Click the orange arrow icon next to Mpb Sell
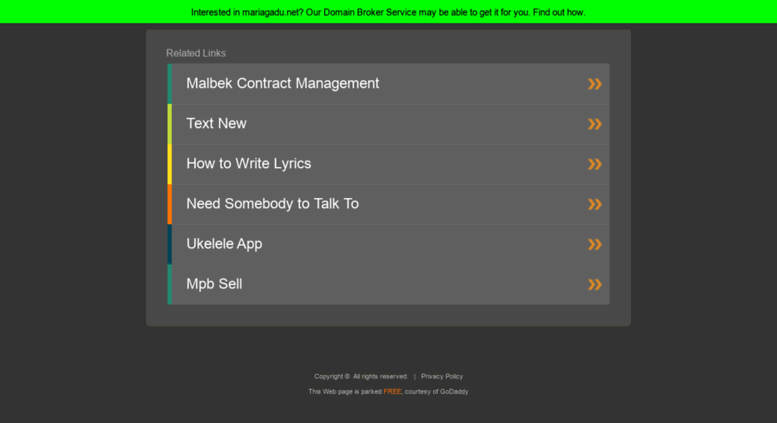The width and height of the screenshot is (777, 423). [x=595, y=284]
